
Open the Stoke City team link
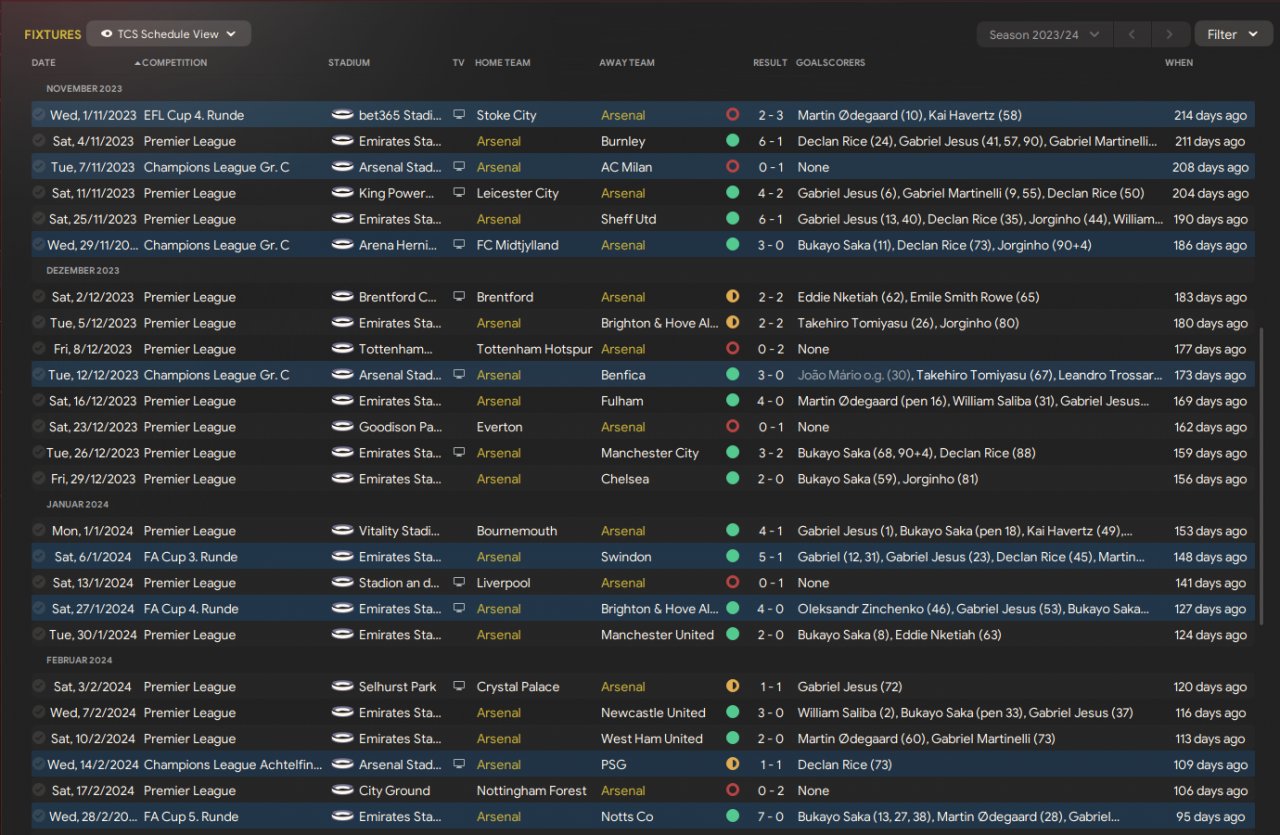tap(507, 115)
